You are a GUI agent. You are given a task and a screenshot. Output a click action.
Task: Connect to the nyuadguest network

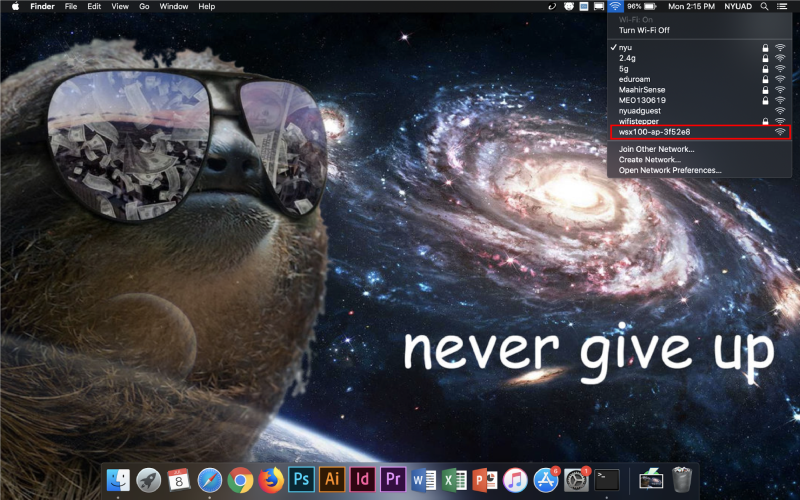699,111
